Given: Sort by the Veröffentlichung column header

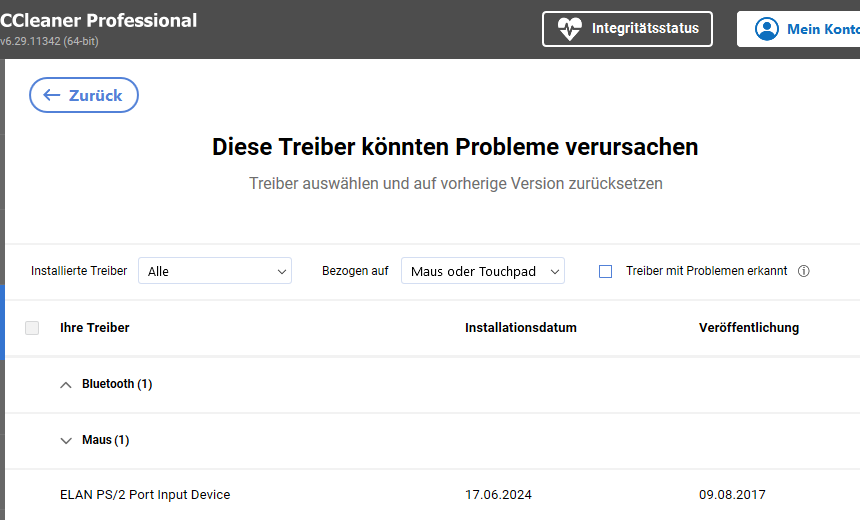Looking at the screenshot, I should (748, 328).
